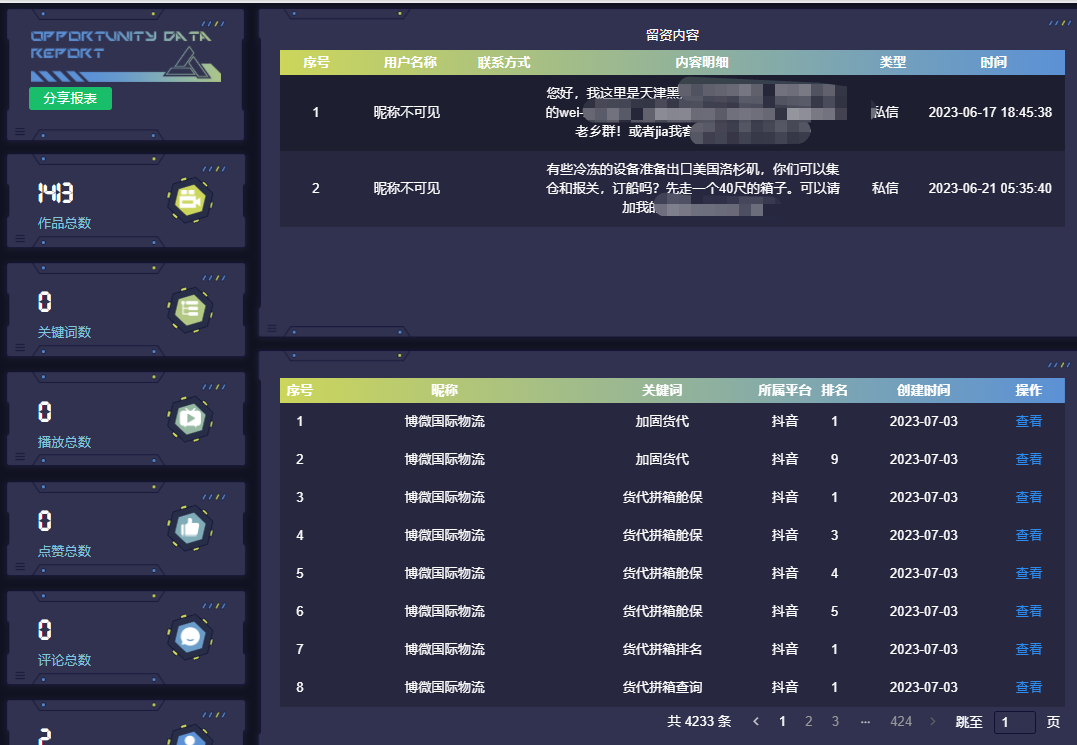Open 查看 link in keyword row 5
Viewport: 1077px width, 745px height.
coord(1028,573)
